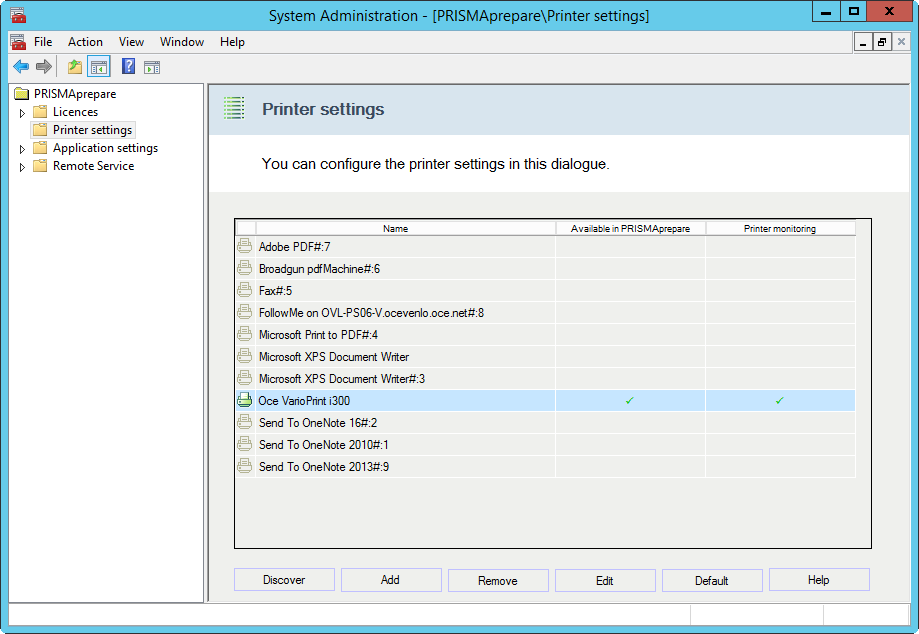Click the Add button
The height and width of the screenshot is (634, 919).
pos(391,580)
